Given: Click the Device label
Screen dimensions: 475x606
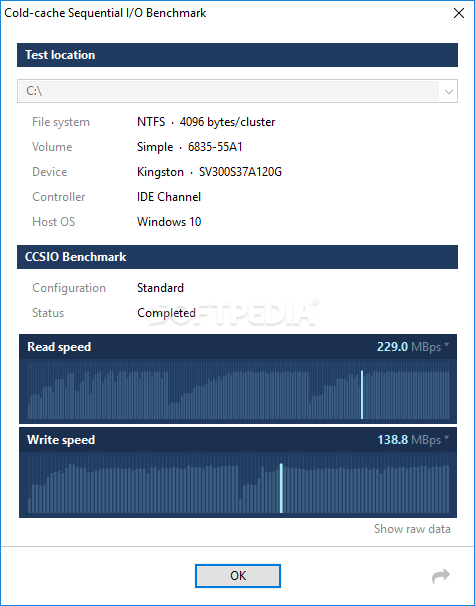Looking at the screenshot, I should point(49,172).
